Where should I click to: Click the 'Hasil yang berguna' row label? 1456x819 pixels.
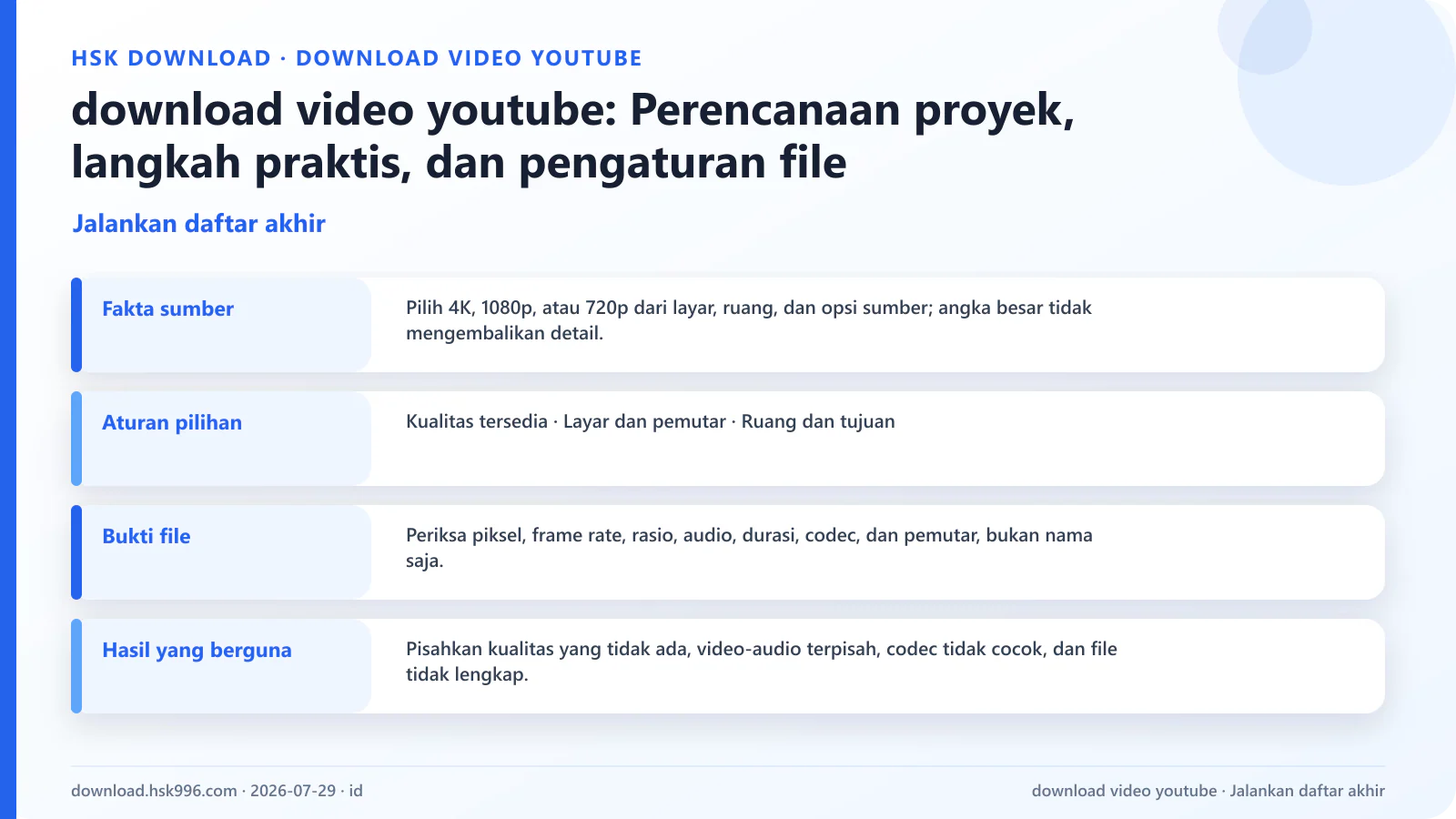point(197,651)
